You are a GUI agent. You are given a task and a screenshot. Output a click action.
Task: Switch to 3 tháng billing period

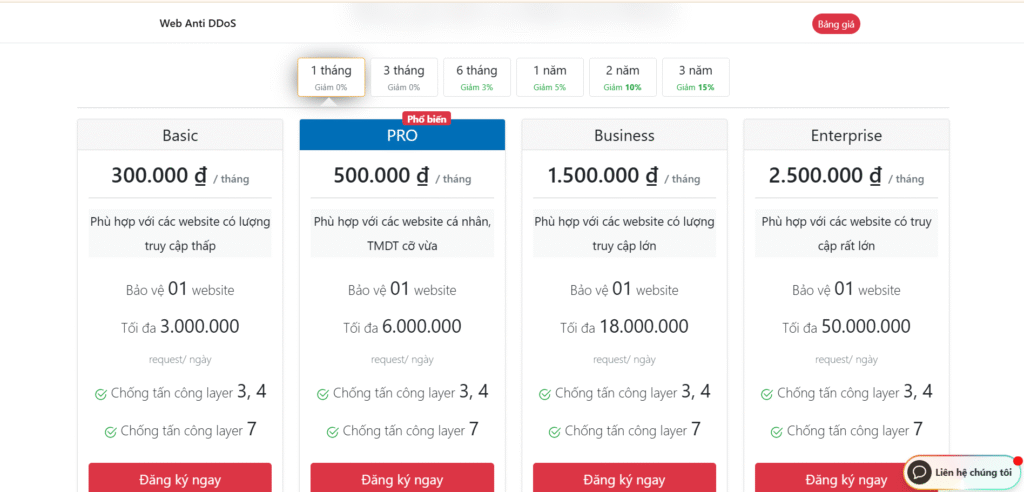[404, 77]
